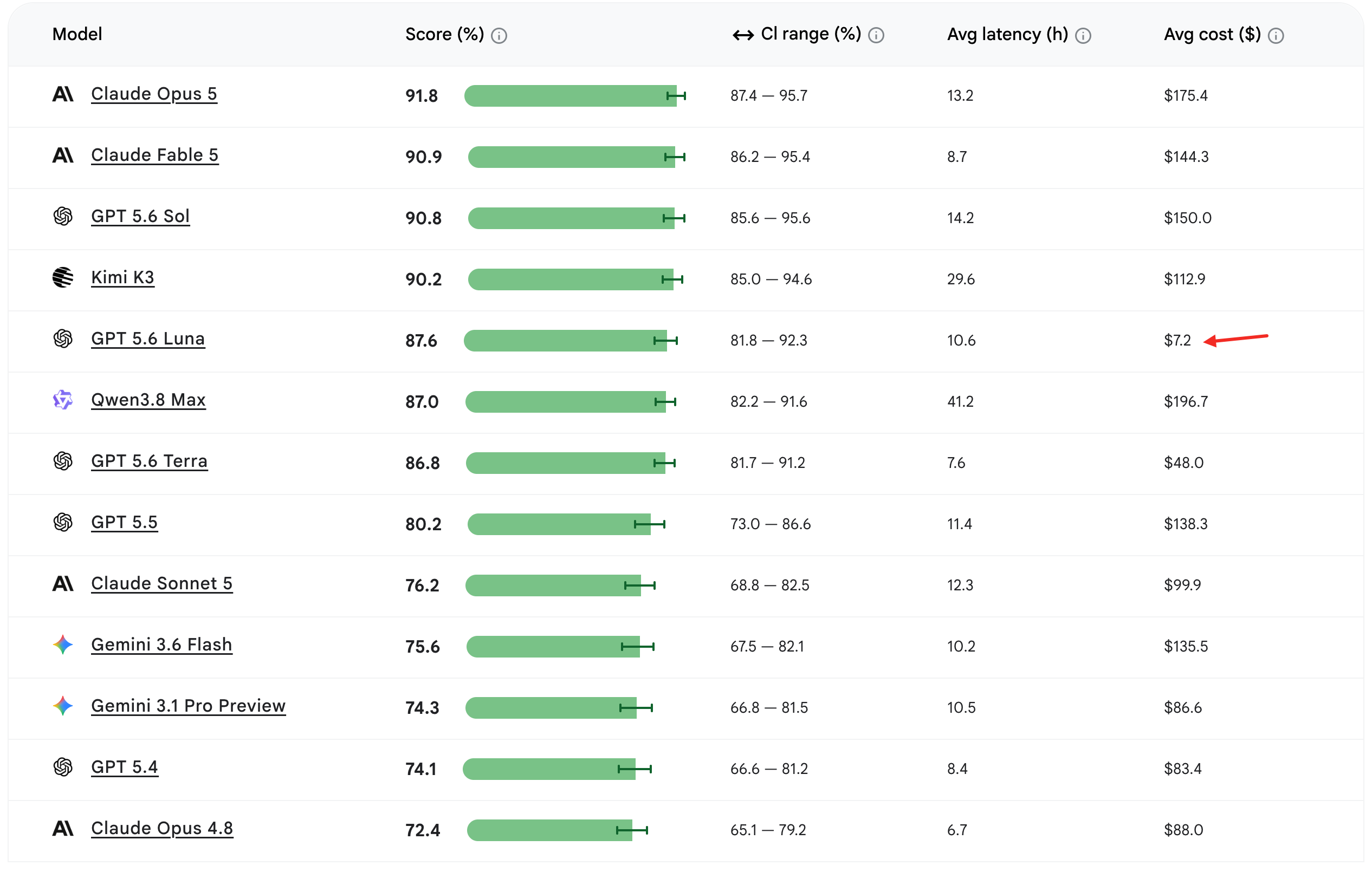Open the Gemini 3.1 Pro Preview link
The width and height of the screenshot is (1372, 872).
188,706
